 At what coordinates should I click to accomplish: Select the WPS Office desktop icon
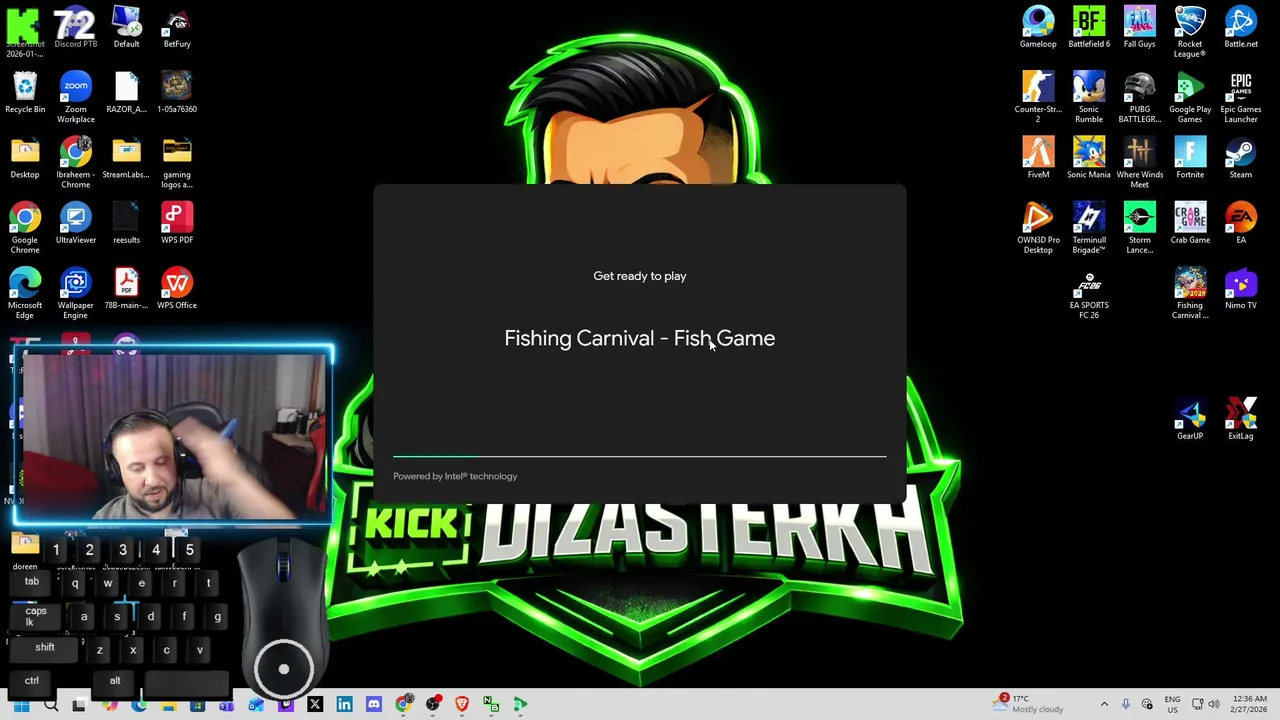click(177, 289)
